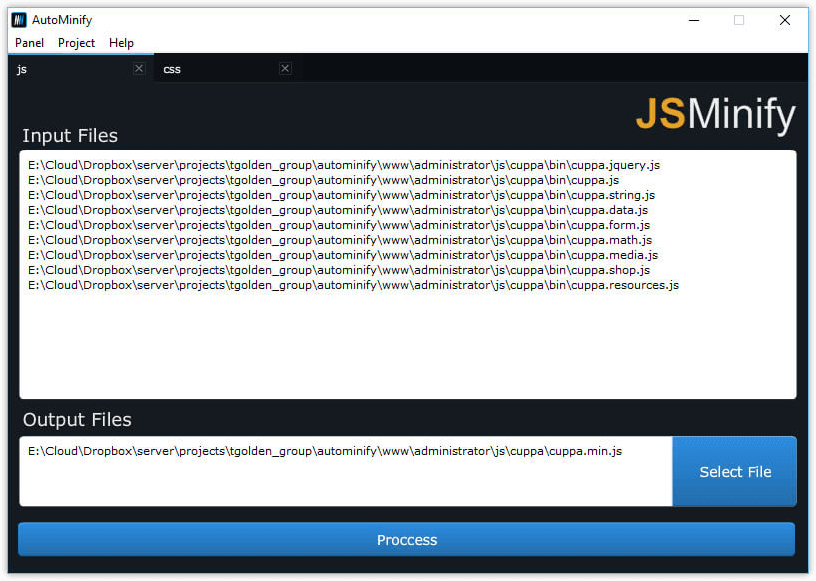The width and height of the screenshot is (816, 581).
Task: Close the css tab
Action: click(x=285, y=68)
